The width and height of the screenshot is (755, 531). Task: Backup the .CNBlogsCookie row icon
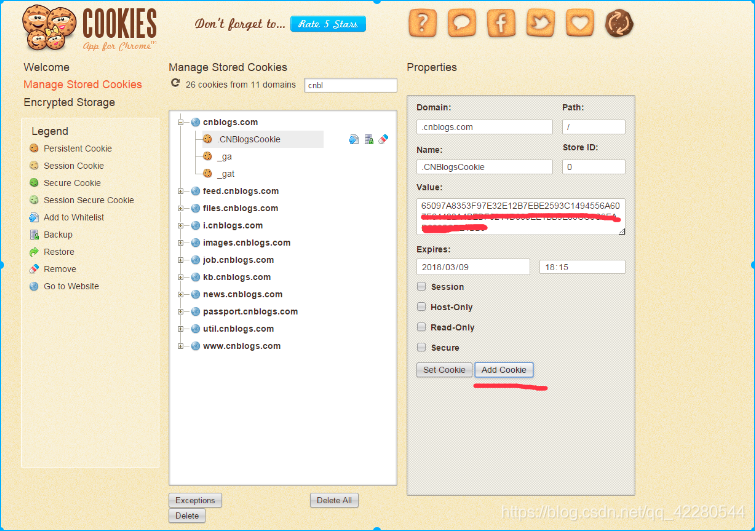click(369, 139)
